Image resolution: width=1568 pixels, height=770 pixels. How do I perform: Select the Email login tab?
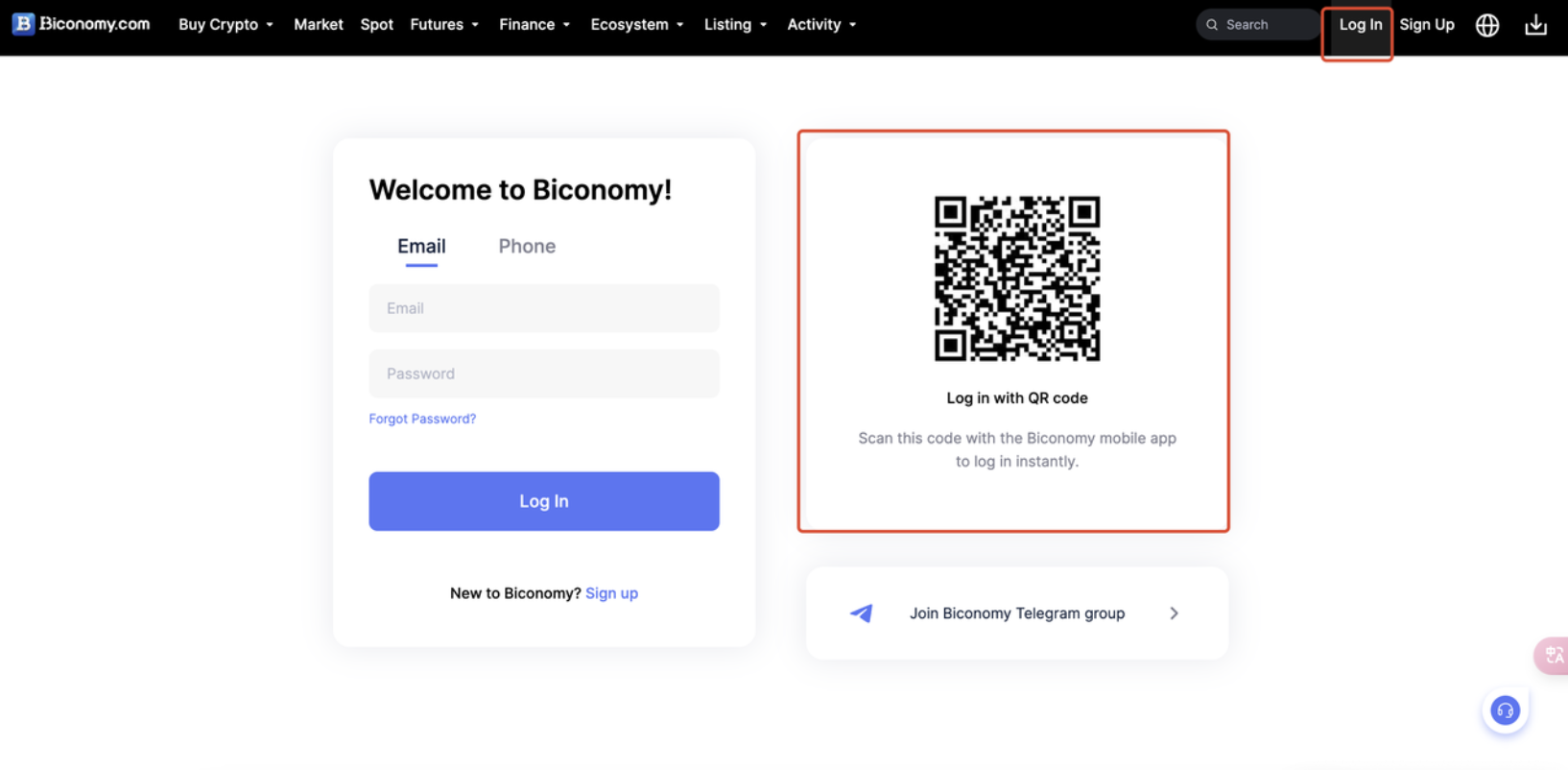click(x=421, y=247)
